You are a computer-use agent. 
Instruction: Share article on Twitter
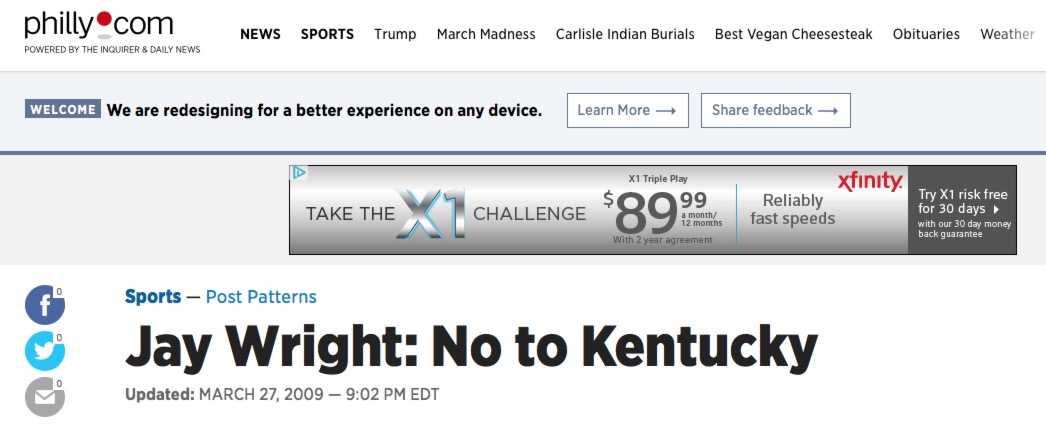(x=45, y=351)
